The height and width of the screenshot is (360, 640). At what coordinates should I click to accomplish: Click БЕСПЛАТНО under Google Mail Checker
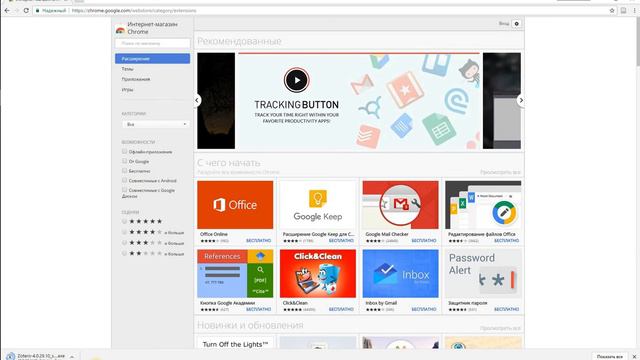(x=424, y=240)
